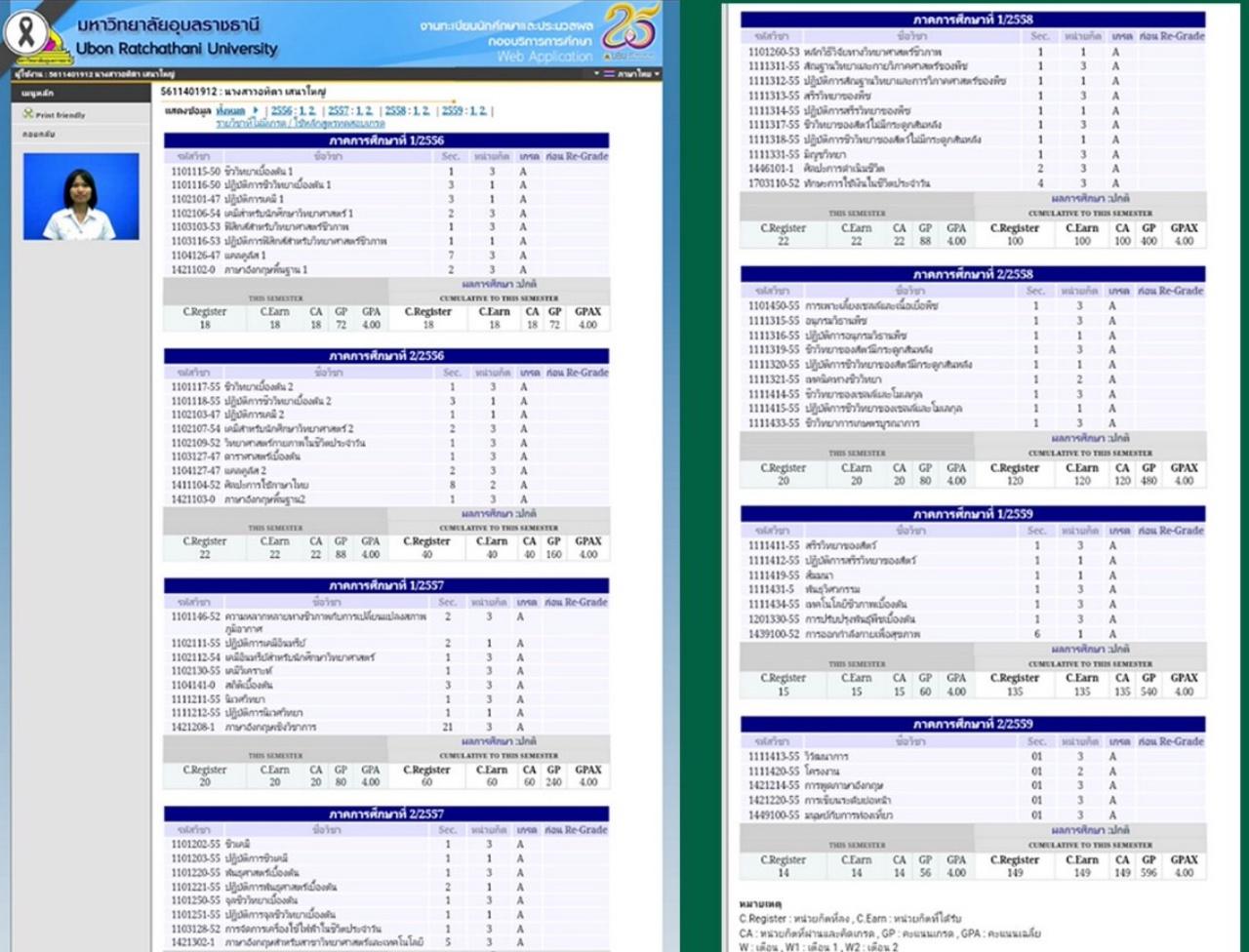Click the blue arrow after the show-all link
1249x952 pixels.
pyautogui.click(x=256, y=111)
